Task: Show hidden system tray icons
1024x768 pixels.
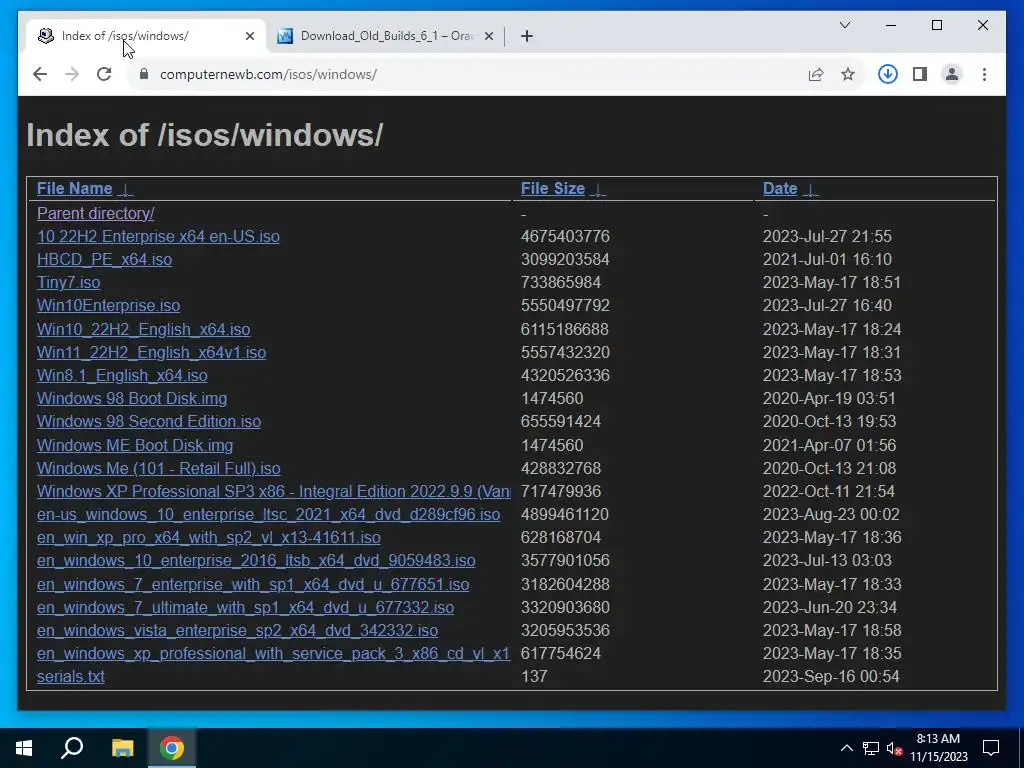Action: 846,748
